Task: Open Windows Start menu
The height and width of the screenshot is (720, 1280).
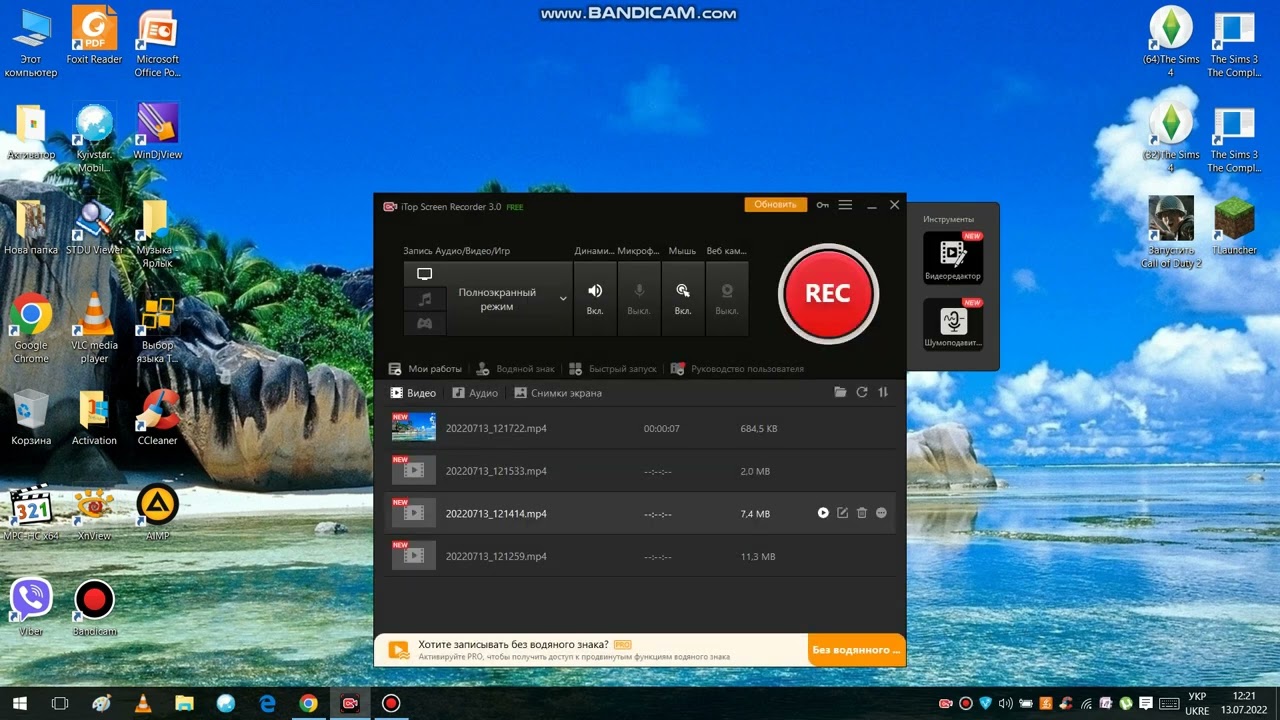Action: pos(19,703)
